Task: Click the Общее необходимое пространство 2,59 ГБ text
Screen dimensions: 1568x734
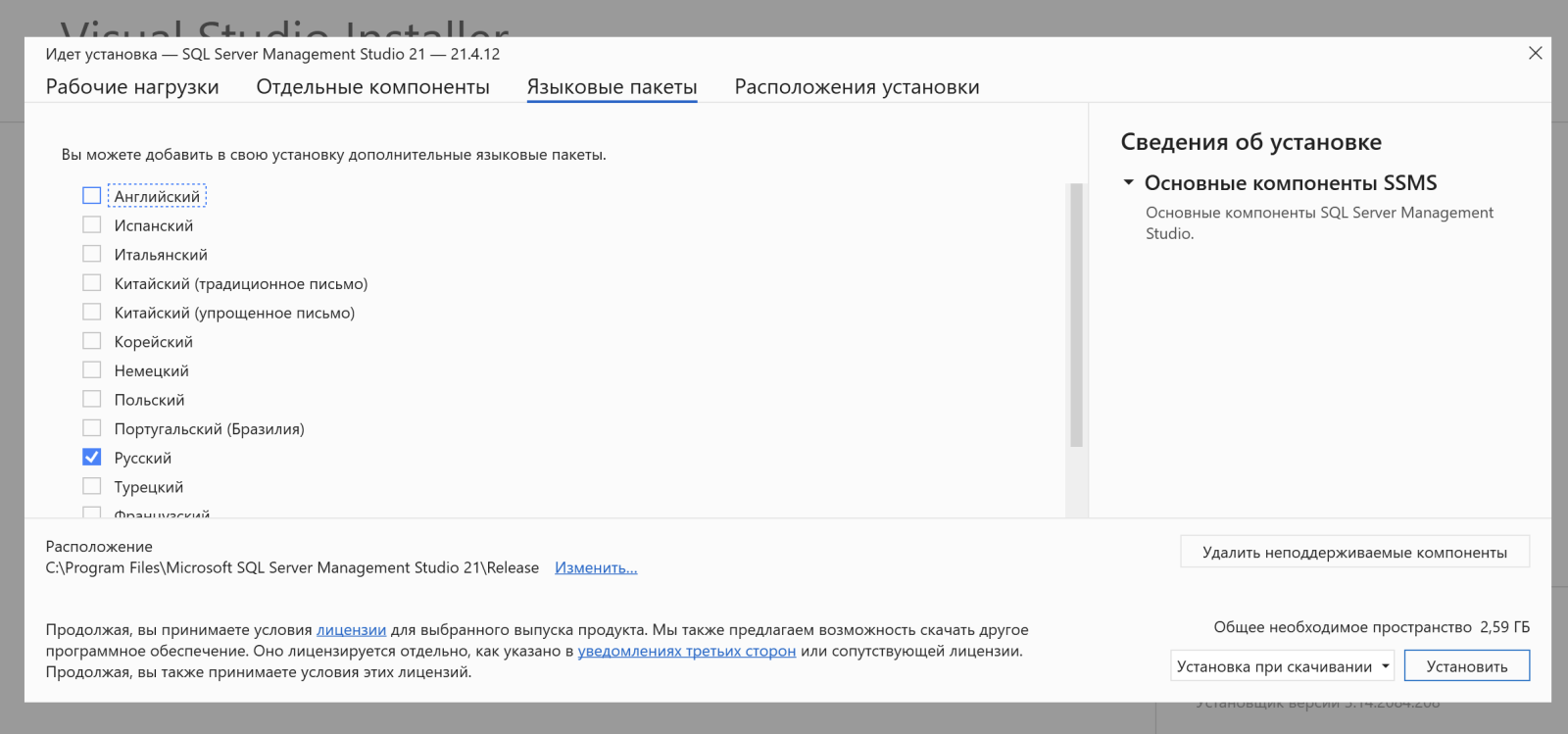Action: pyautogui.click(x=1371, y=627)
